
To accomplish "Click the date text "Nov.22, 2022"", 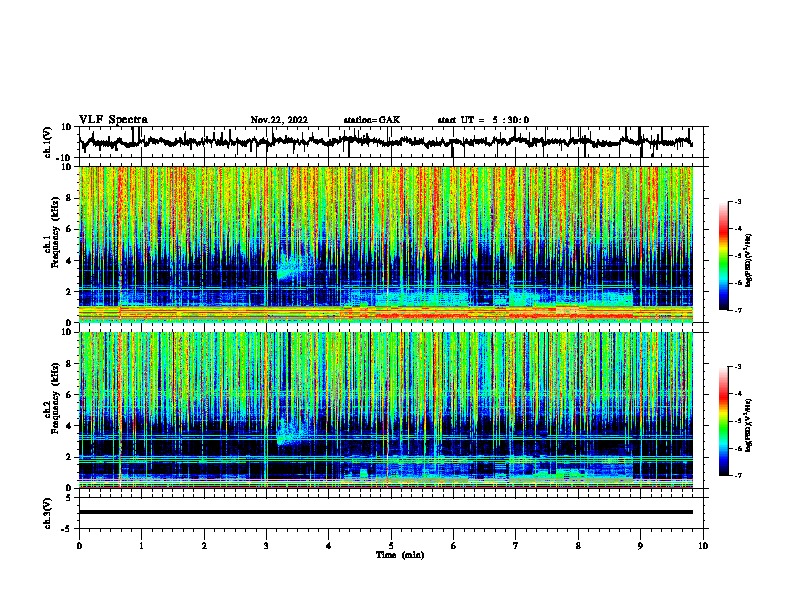I will (x=279, y=120).
